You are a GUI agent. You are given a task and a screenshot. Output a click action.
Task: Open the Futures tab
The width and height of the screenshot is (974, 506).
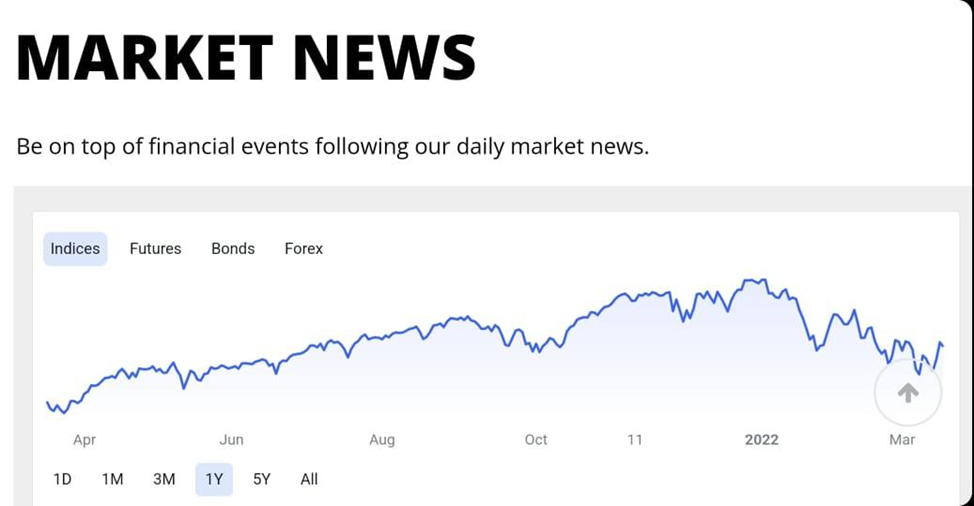pos(155,248)
